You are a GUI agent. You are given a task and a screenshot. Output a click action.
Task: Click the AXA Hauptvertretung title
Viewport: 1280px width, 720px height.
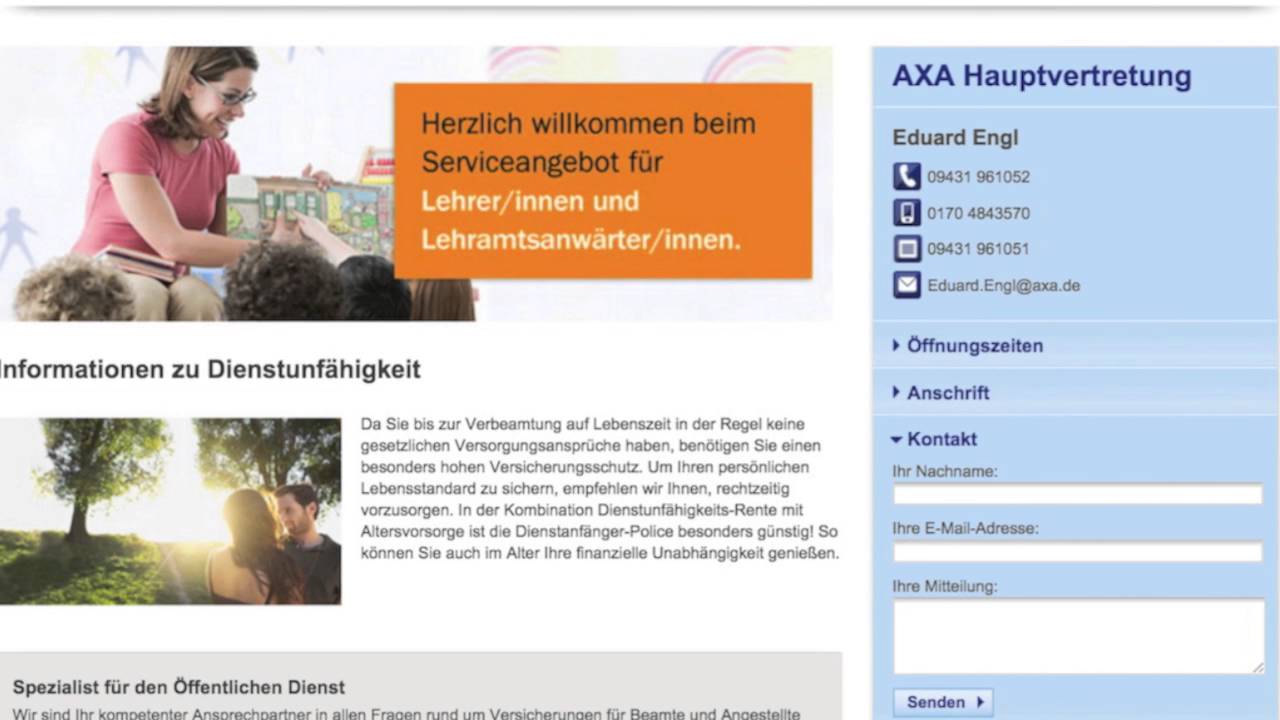pyautogui.click(x=1042, y=76)
